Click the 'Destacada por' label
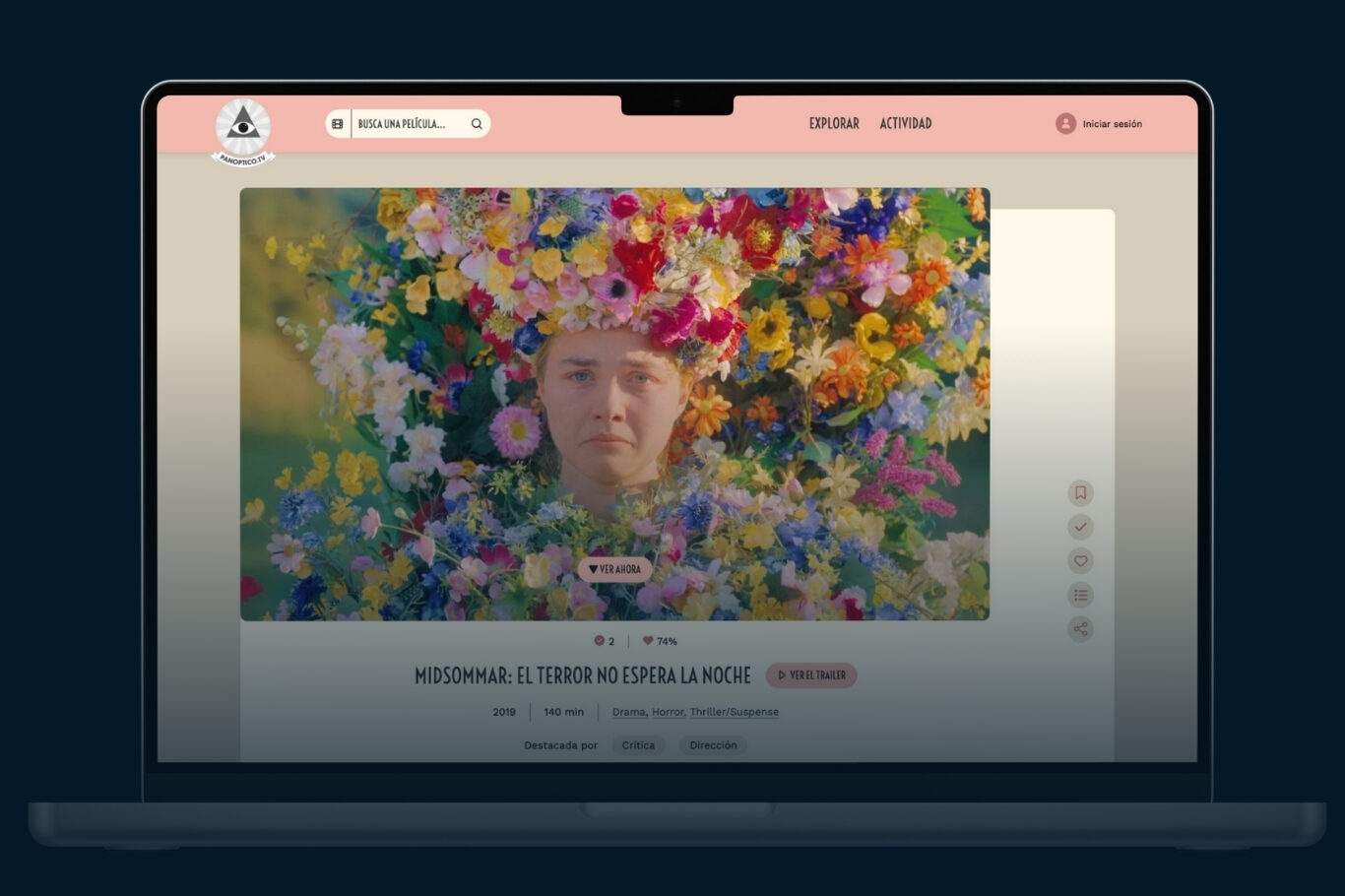 pyautogui.click(x=561, y=745)
